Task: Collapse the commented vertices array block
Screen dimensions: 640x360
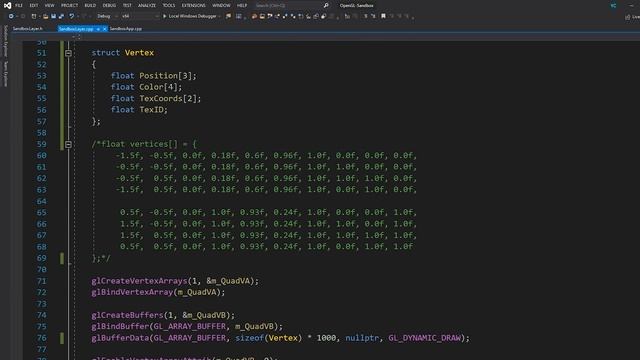Action: (68, 144)
